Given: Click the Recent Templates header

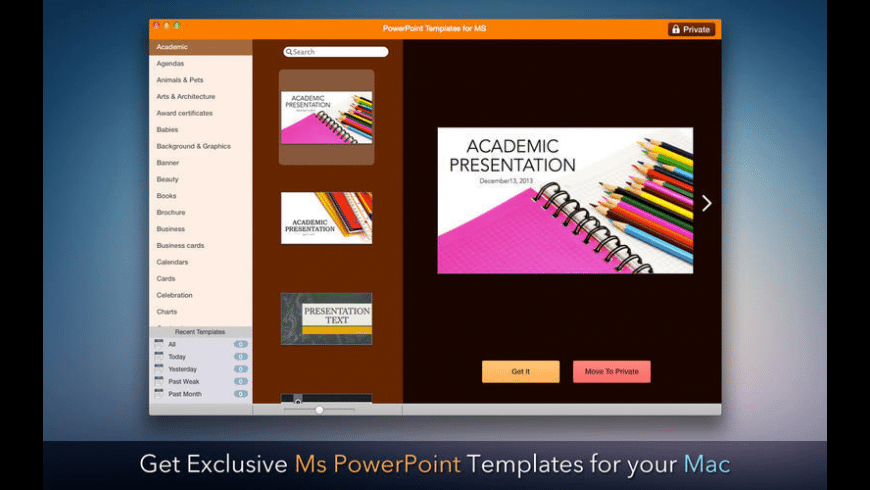Looking at the screenshot, I should 200,332.
